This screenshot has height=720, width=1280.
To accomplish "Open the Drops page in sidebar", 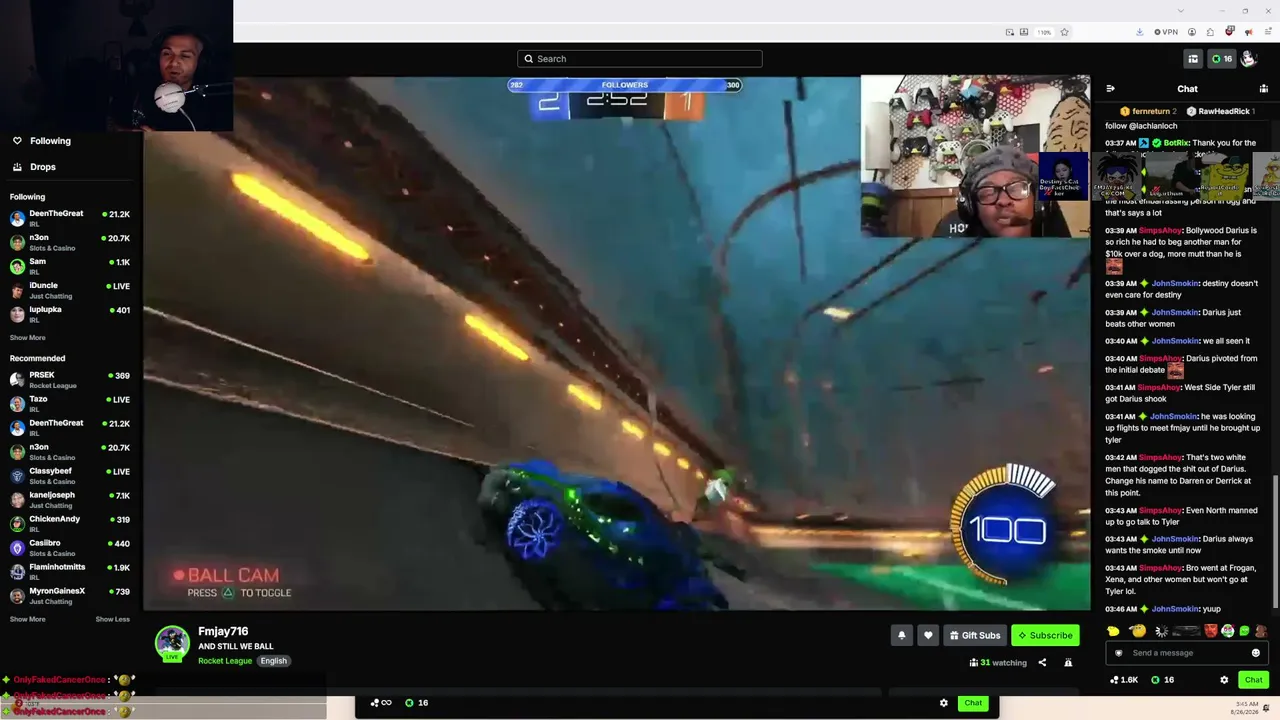I will pos(34,167).
